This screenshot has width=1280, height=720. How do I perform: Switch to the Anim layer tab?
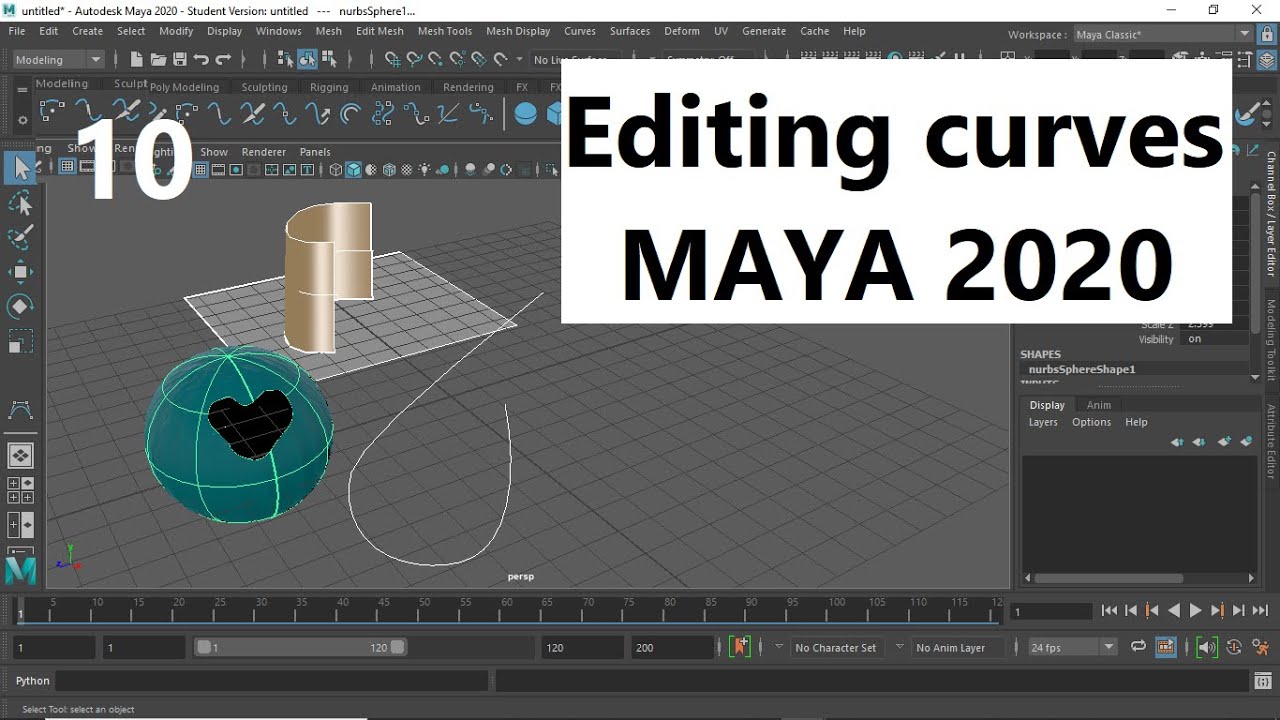(x=1099, y=405)
